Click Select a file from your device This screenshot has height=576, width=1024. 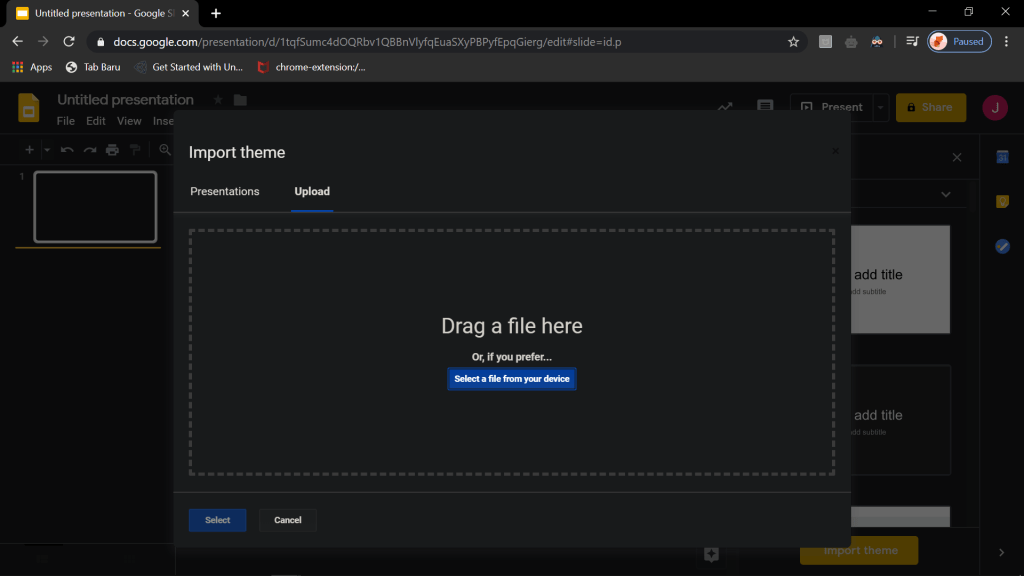point(512,379)
